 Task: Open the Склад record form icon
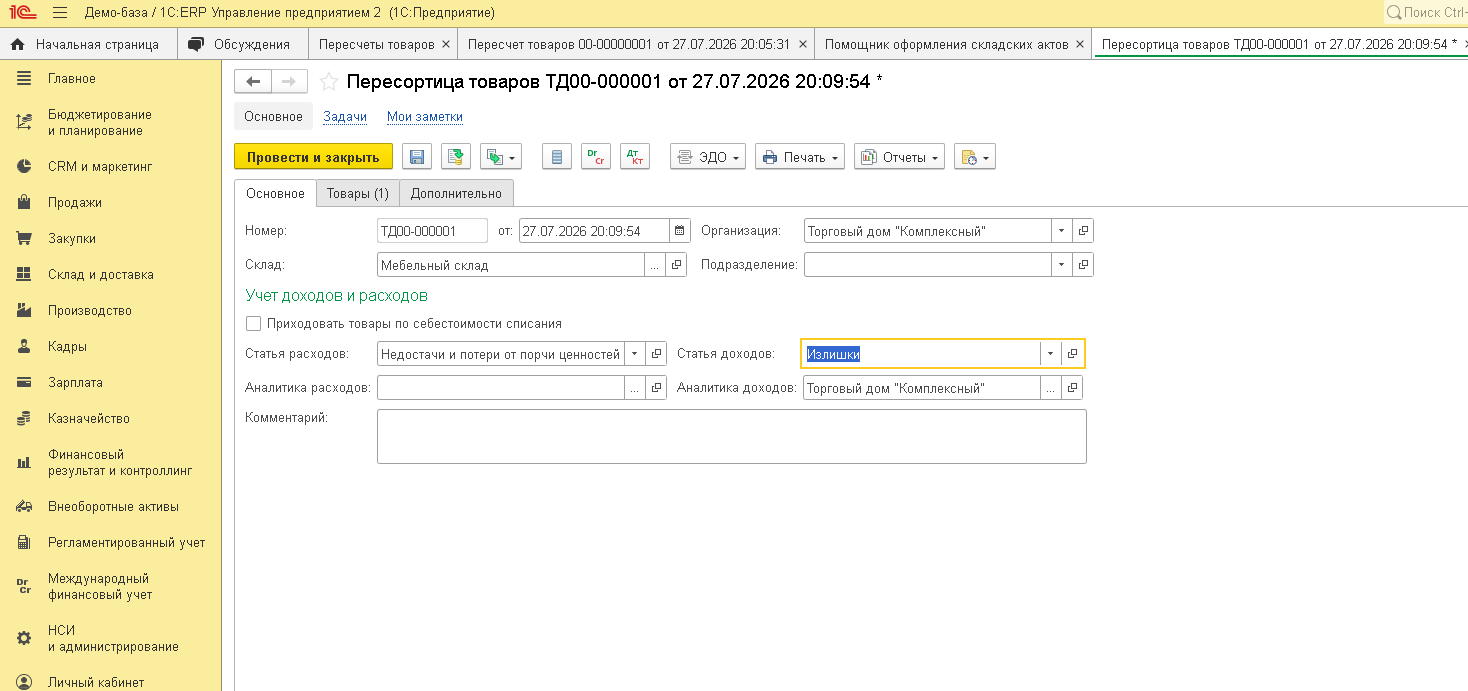click(x=677, y=265)
